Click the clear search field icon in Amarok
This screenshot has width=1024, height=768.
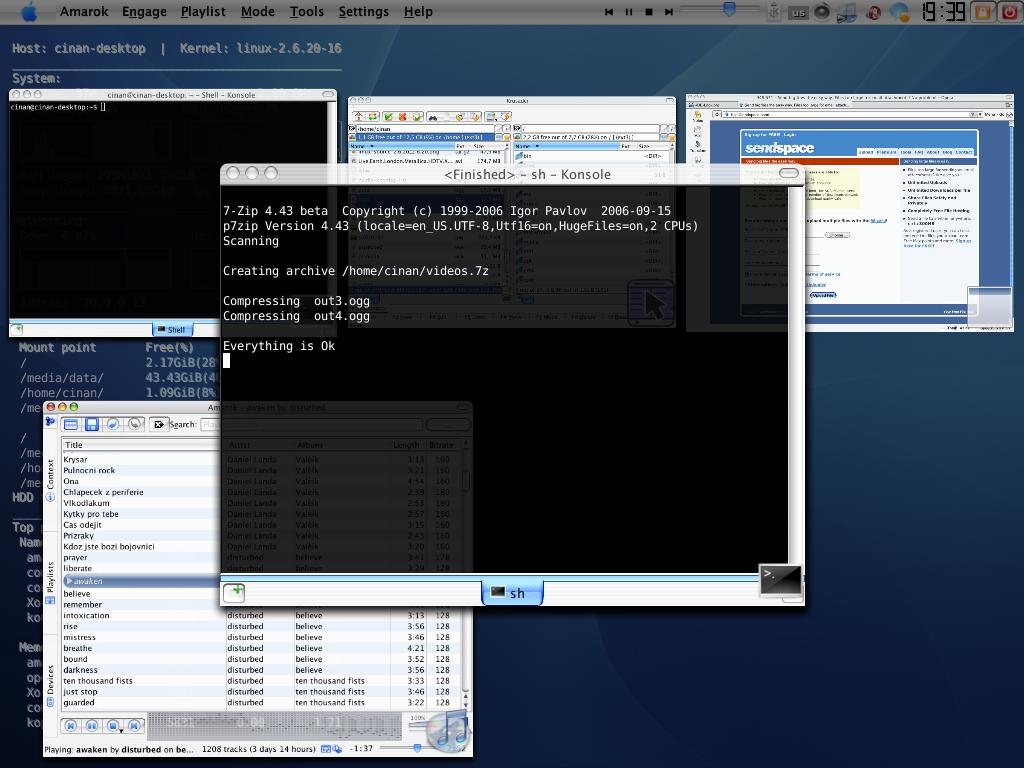click(x=158, y=424)
